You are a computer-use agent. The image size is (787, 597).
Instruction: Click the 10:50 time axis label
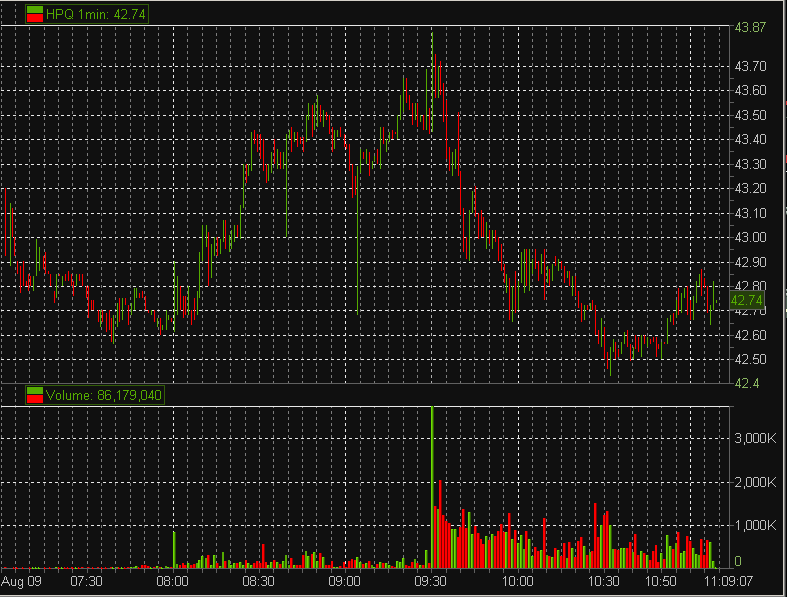[x=661, y=581]
